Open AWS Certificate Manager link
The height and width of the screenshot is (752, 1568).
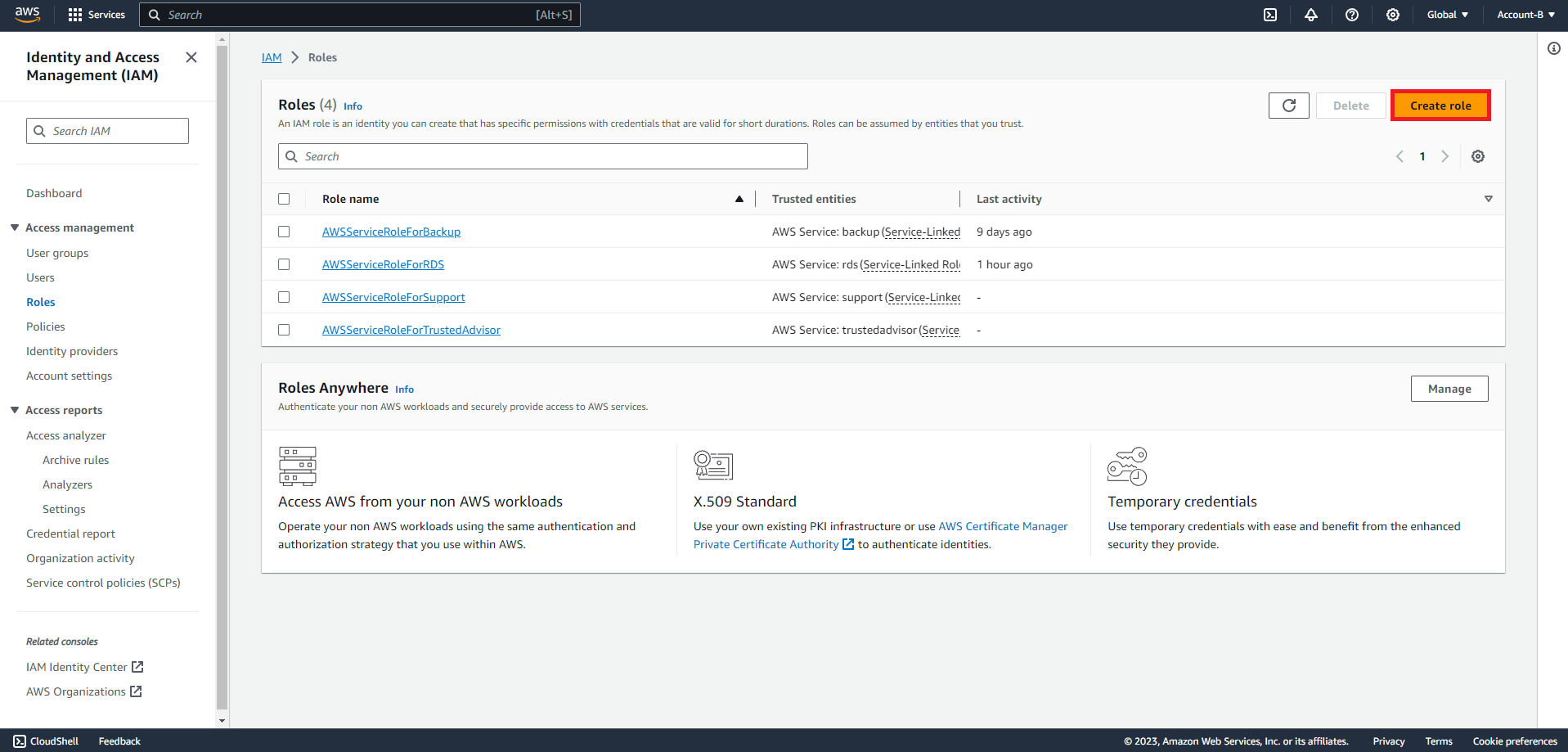point(1003,526)
